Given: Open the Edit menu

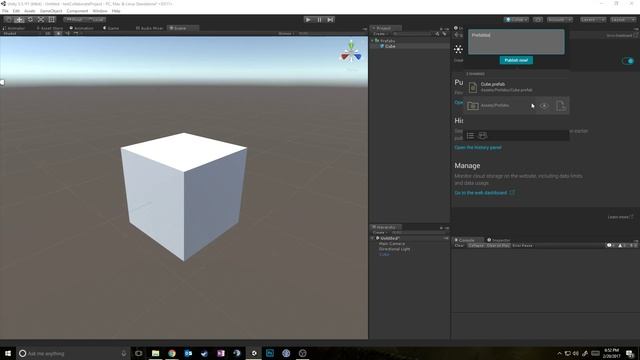Looking at the screenshot, I should [x=16, y=11].
